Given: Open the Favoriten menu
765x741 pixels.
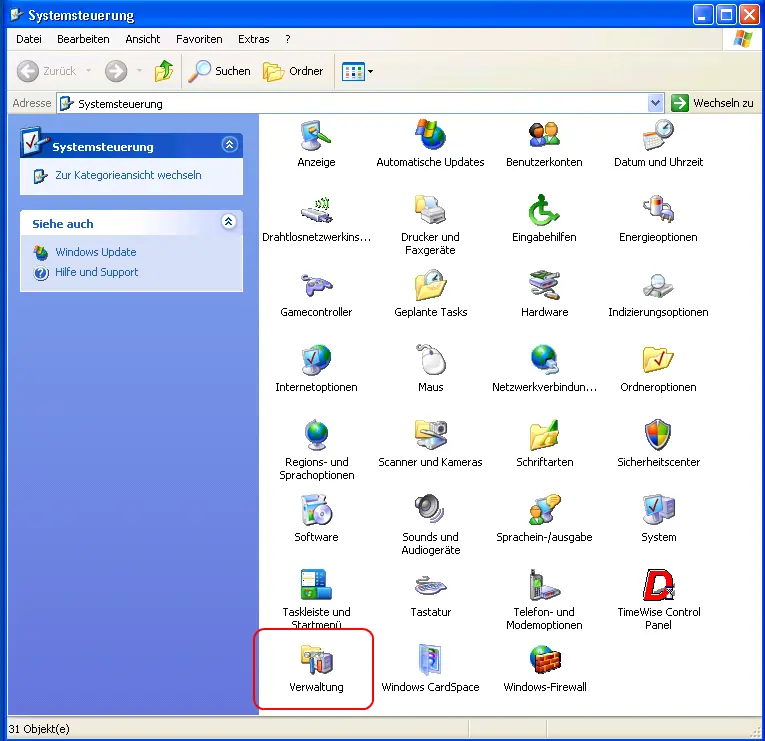Looking at the screenshot, I should click(x=199, y=39).
